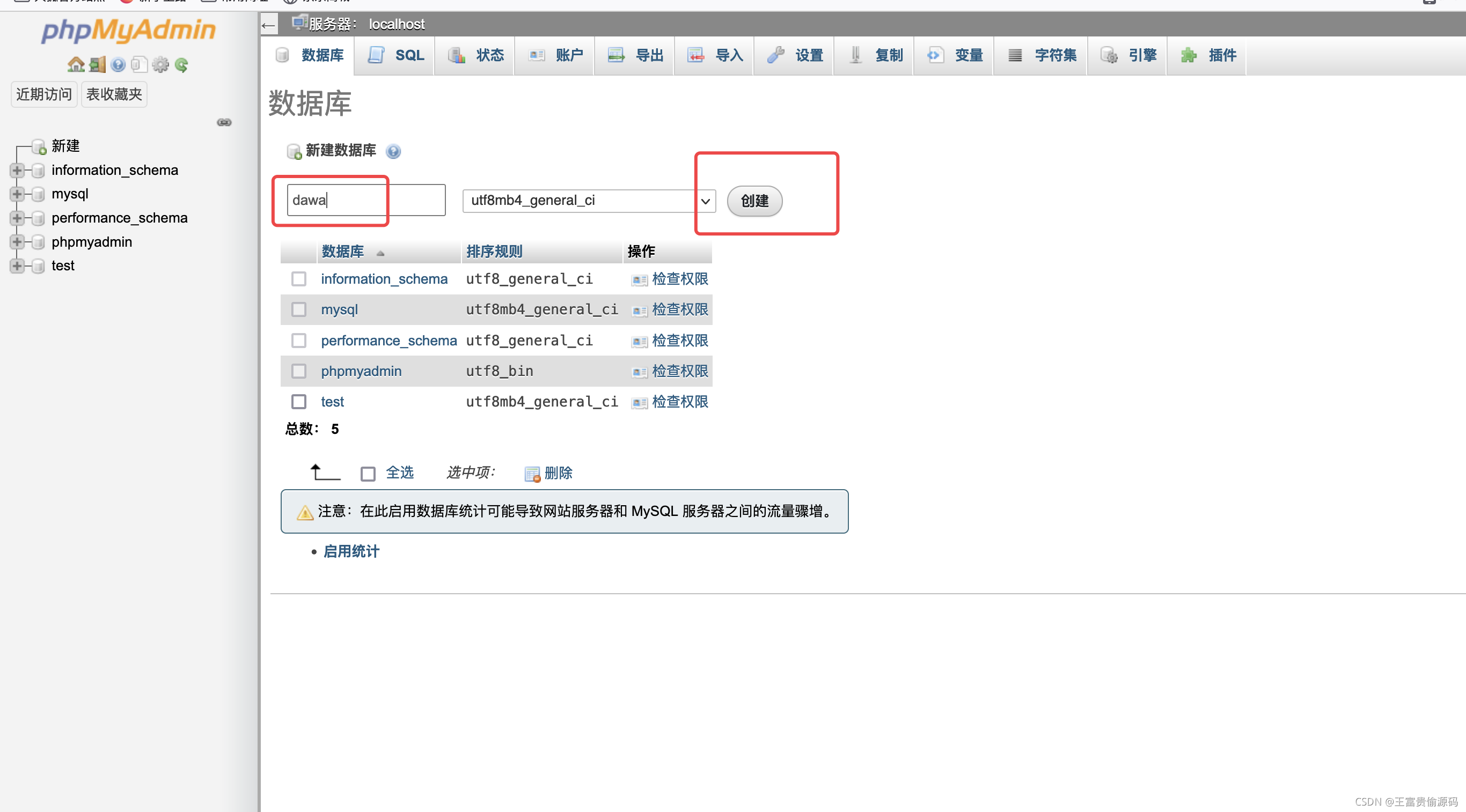The width and height of the screenshot is (1466, 812).
Task: Click privileges icon in information_schema row
Action: pos(639,280)
